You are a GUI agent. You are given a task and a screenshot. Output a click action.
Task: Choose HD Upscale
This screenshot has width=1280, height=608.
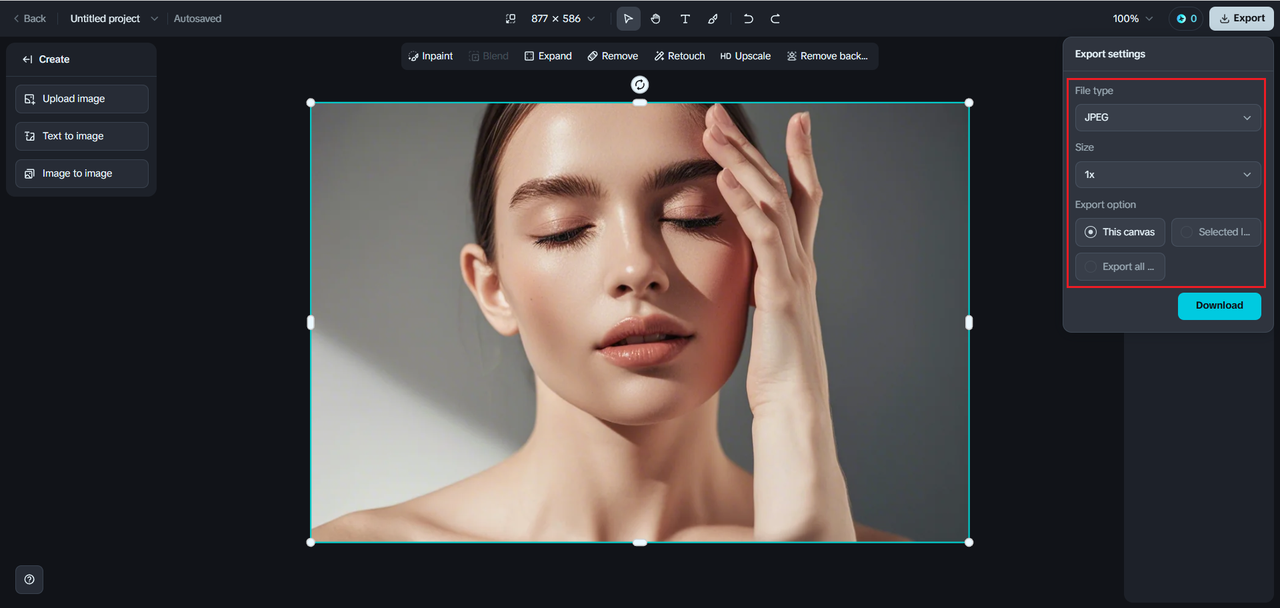pos(746,56)
